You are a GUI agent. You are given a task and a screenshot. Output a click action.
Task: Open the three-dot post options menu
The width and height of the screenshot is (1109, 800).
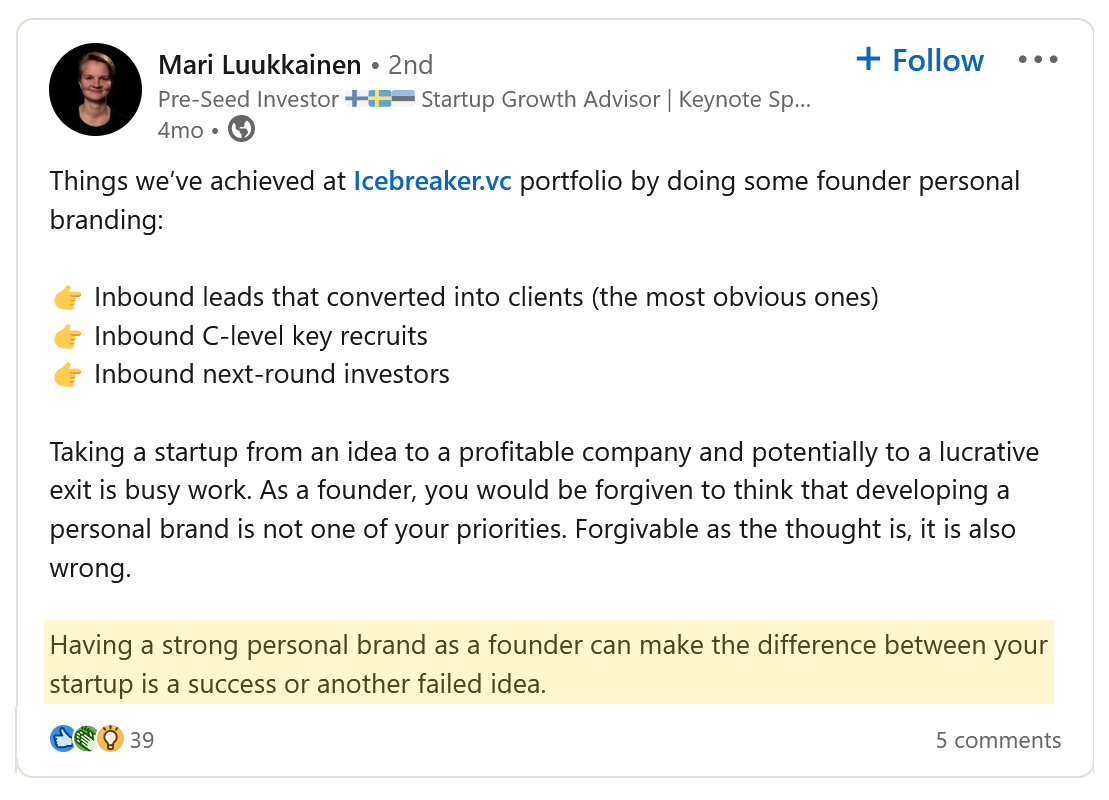click(x=1038, y=59)
